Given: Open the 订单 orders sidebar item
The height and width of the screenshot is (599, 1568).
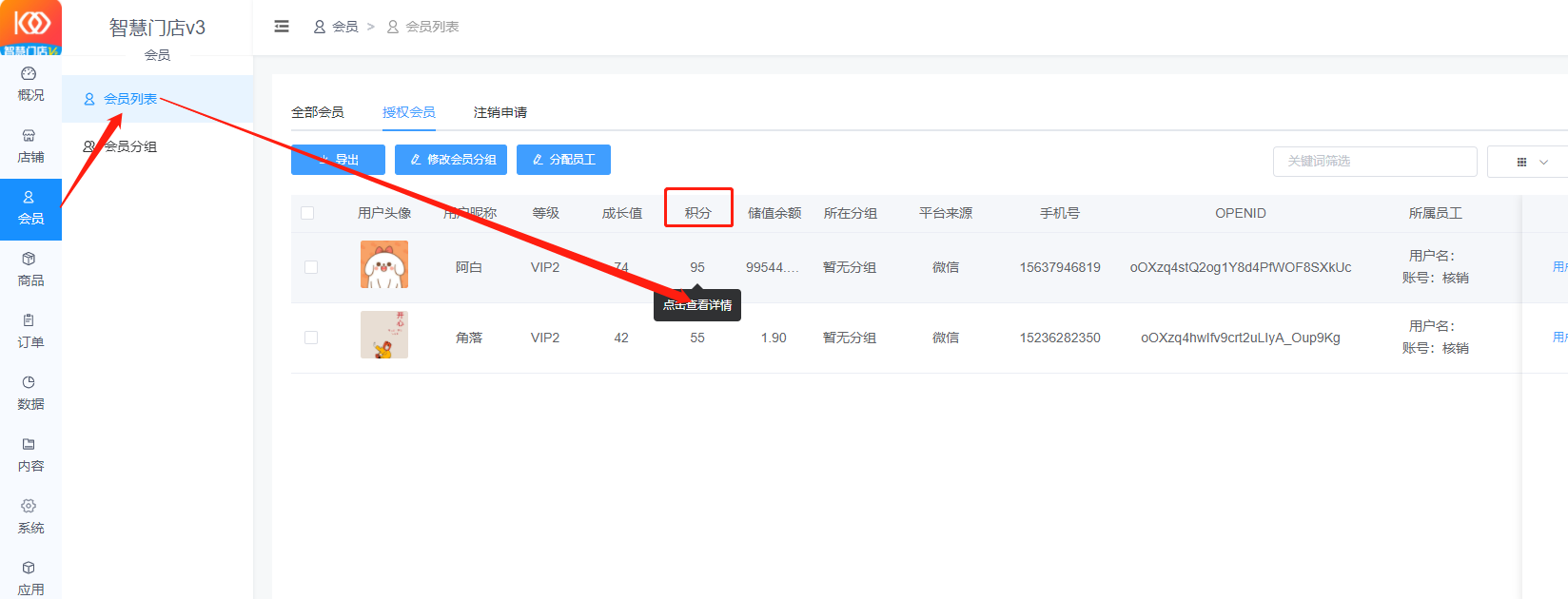Looking at the screenshot, I should pos(30,332).
